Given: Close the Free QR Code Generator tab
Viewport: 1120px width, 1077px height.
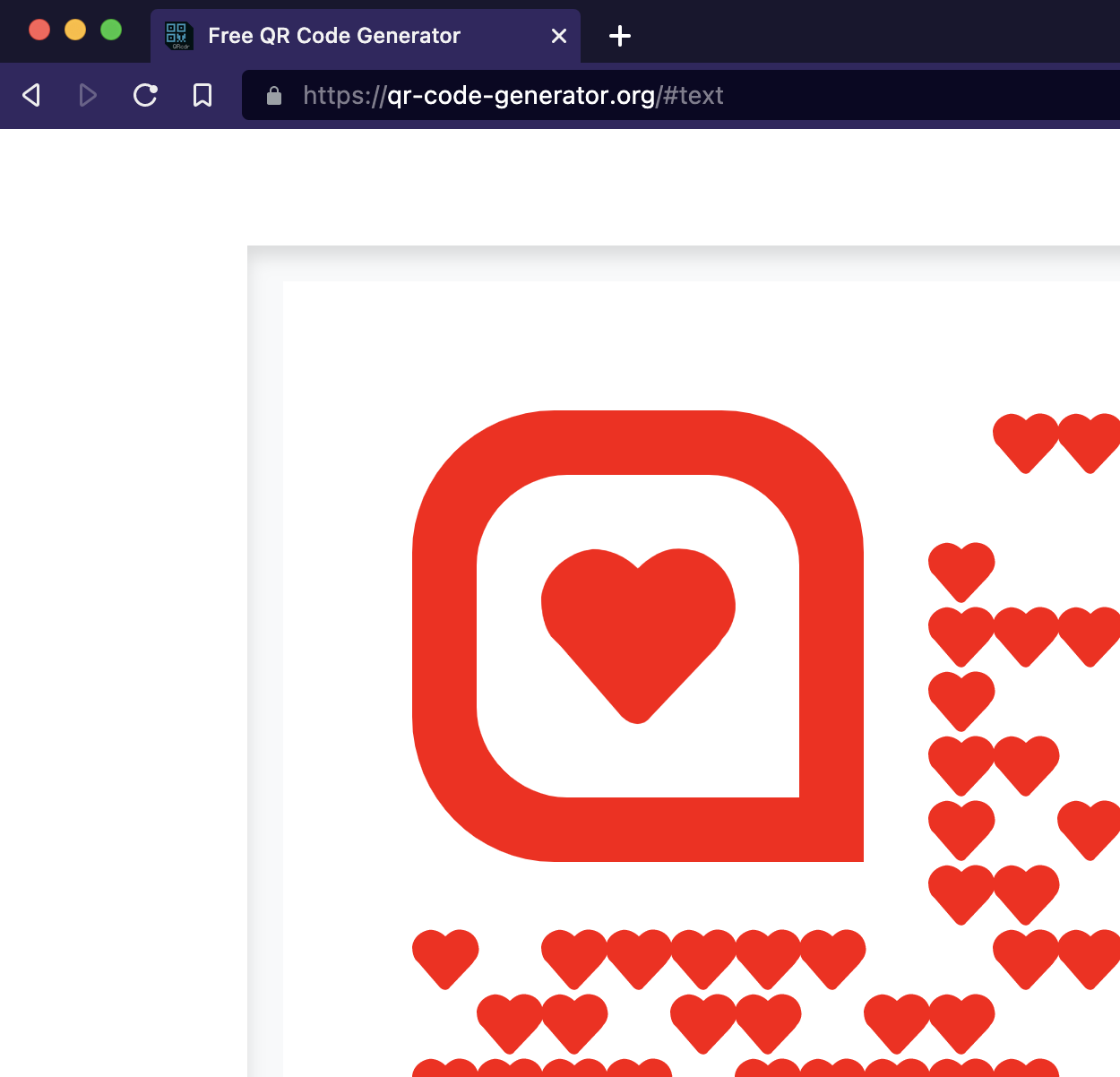Looking at the screenshot, I should pos(559,36).
